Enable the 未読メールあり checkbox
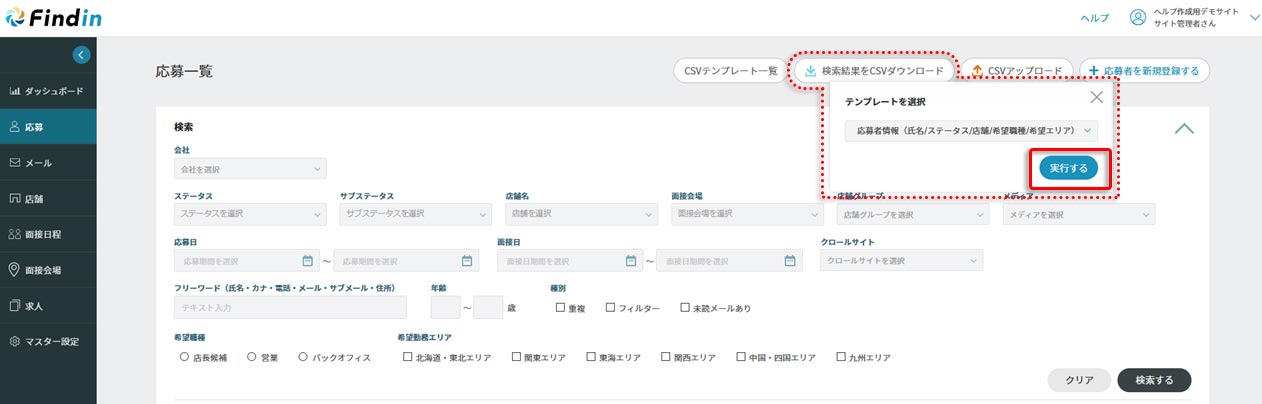 point(685,308)
